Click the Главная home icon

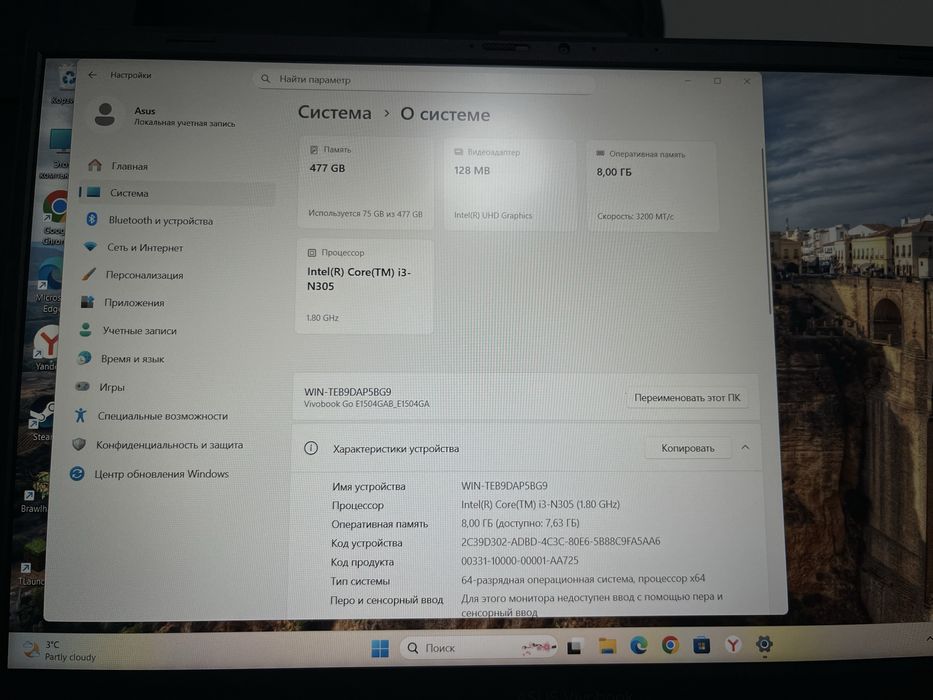point(95,165)
